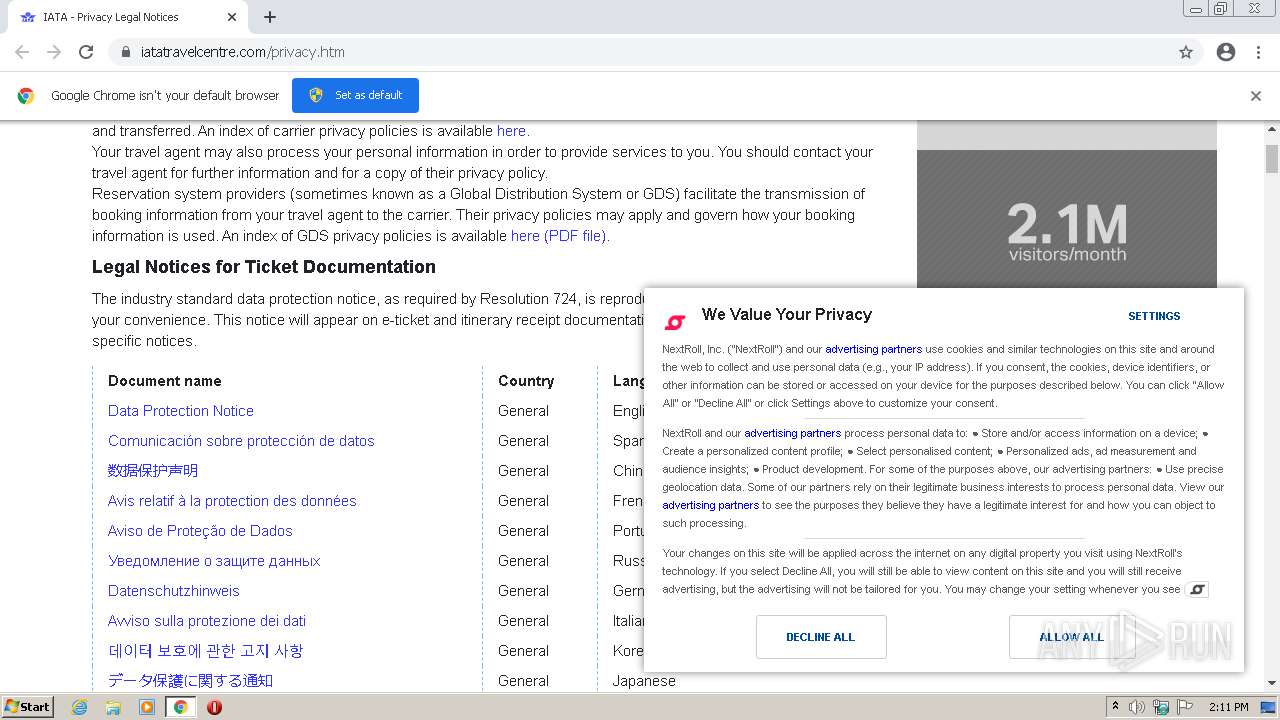
Task: Open Comunicación sobre protección de datos link
Action: (241, 441)
